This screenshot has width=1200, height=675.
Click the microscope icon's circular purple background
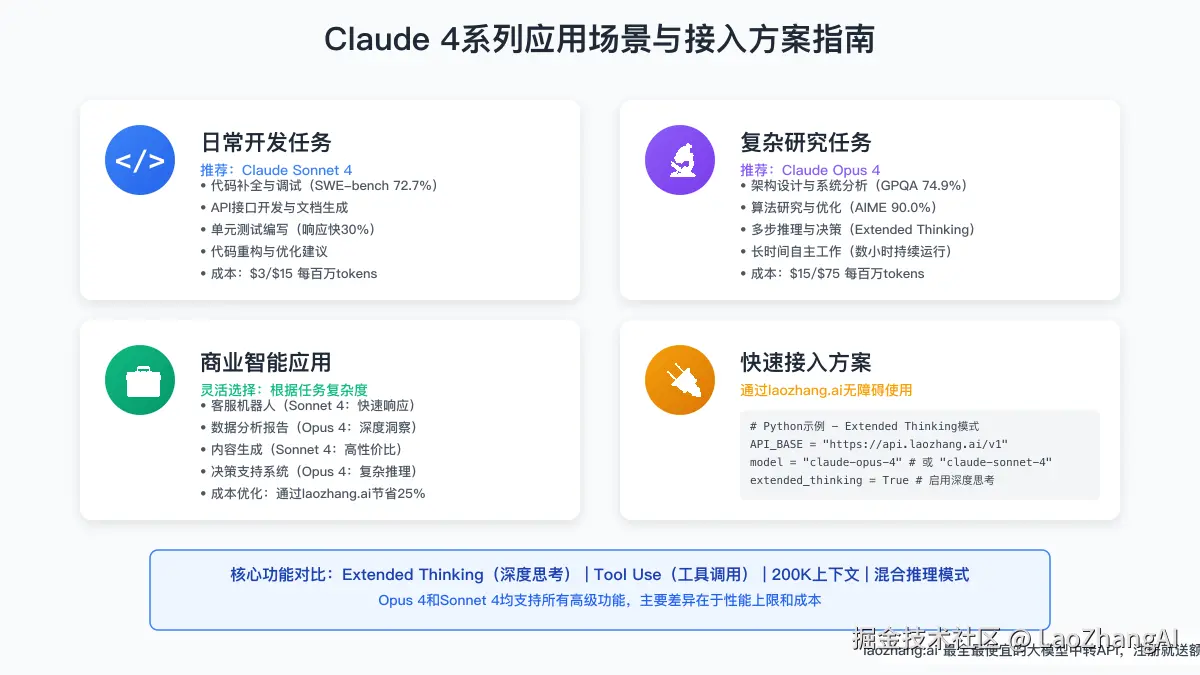[x=680, y=160]
